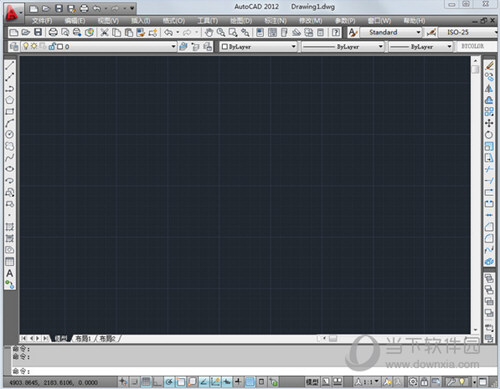This screenshot has height=389, width=500.
Task: Click Zoom Window in Standard toolbar
Action: pos(233,32)
